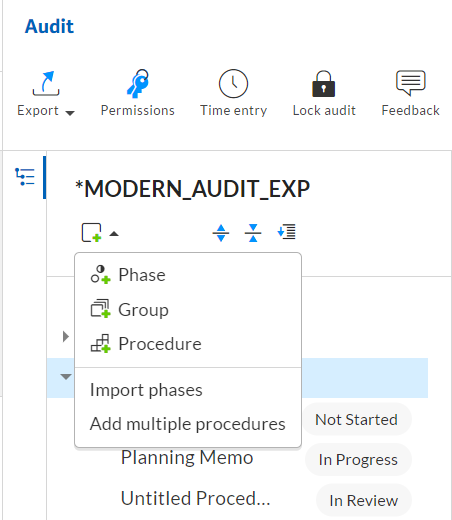Click the In Progress status pill
Screen dimensions: 452x520
pos(358,460)
